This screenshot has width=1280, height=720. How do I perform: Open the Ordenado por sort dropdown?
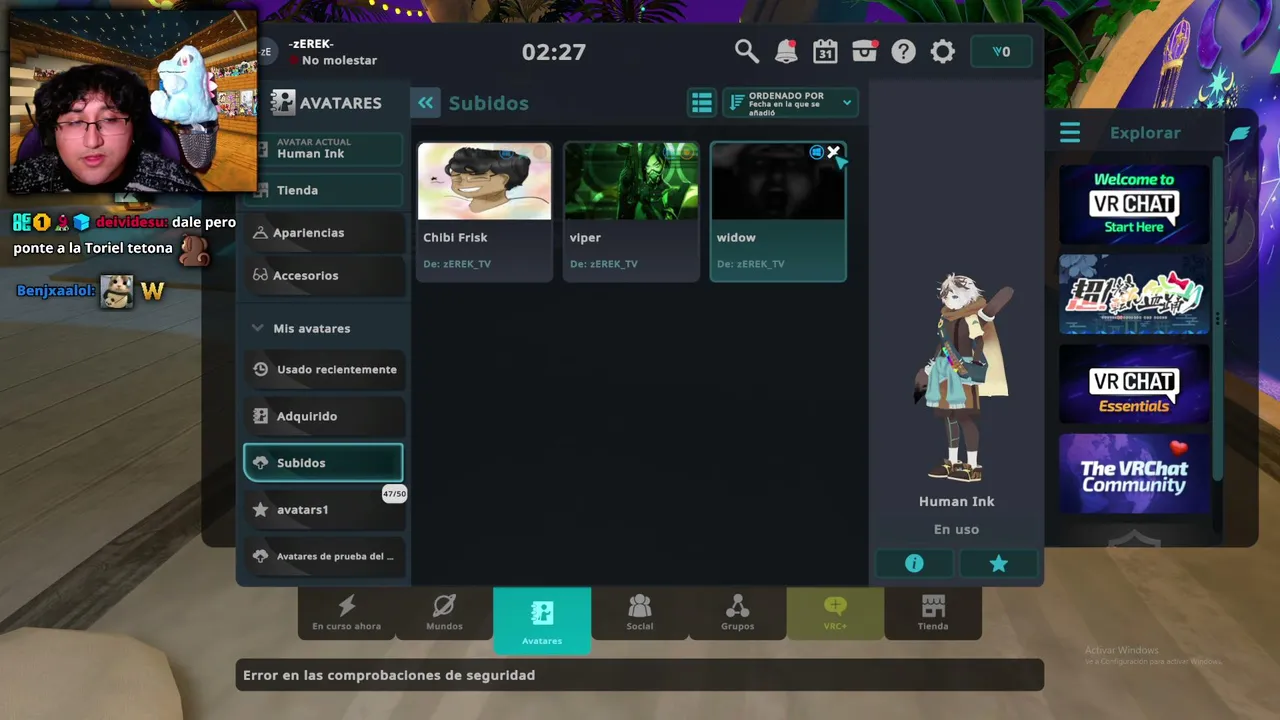(x=790, y=102)
